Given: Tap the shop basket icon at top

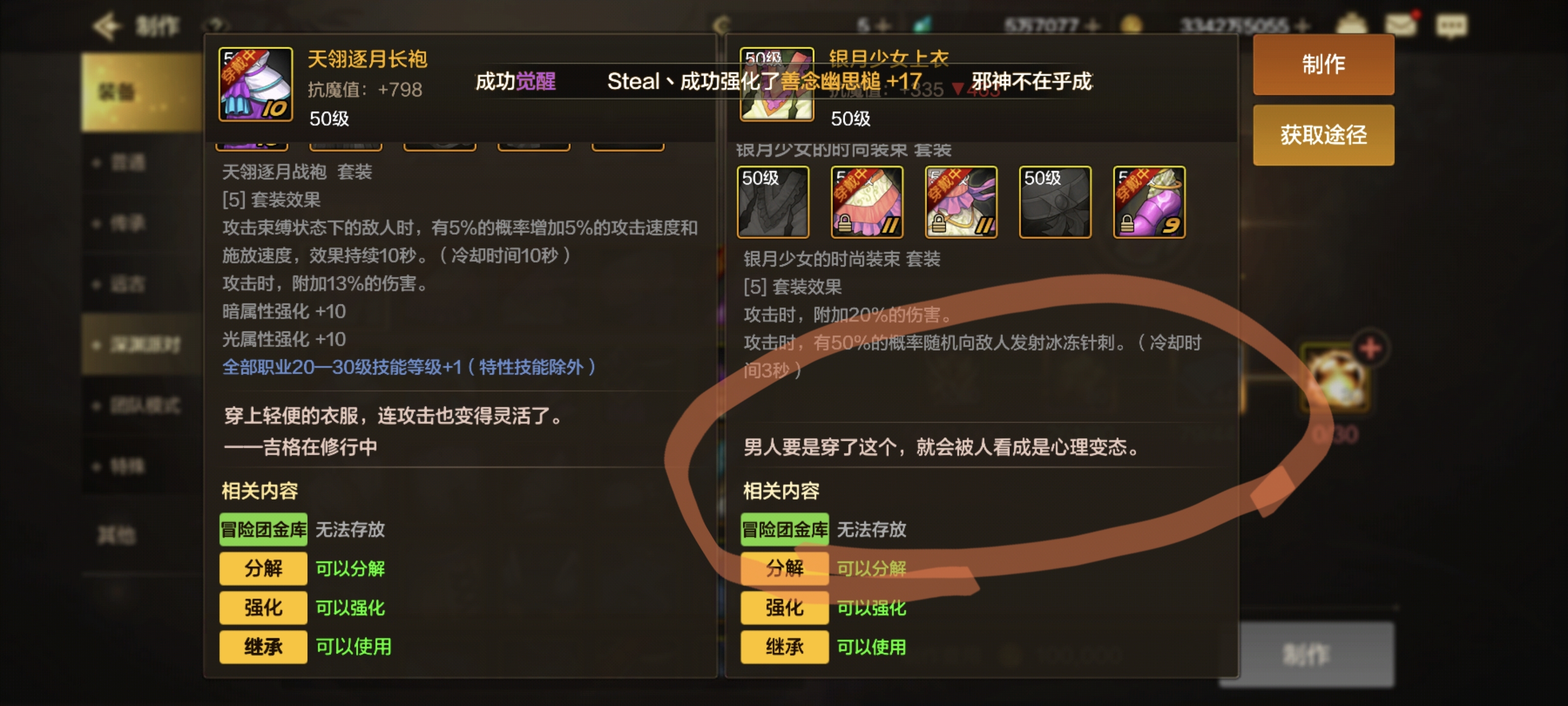Looking at the screenshot, I should pyautogui.click(x=1351, y=25).
